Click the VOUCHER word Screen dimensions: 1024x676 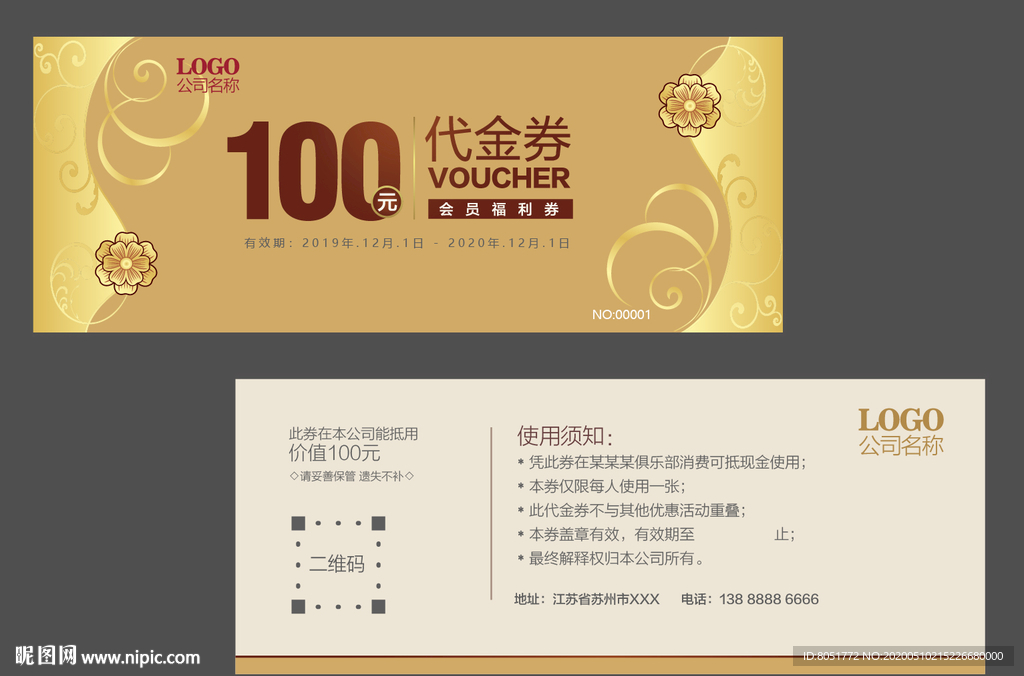tap(499, 178)
